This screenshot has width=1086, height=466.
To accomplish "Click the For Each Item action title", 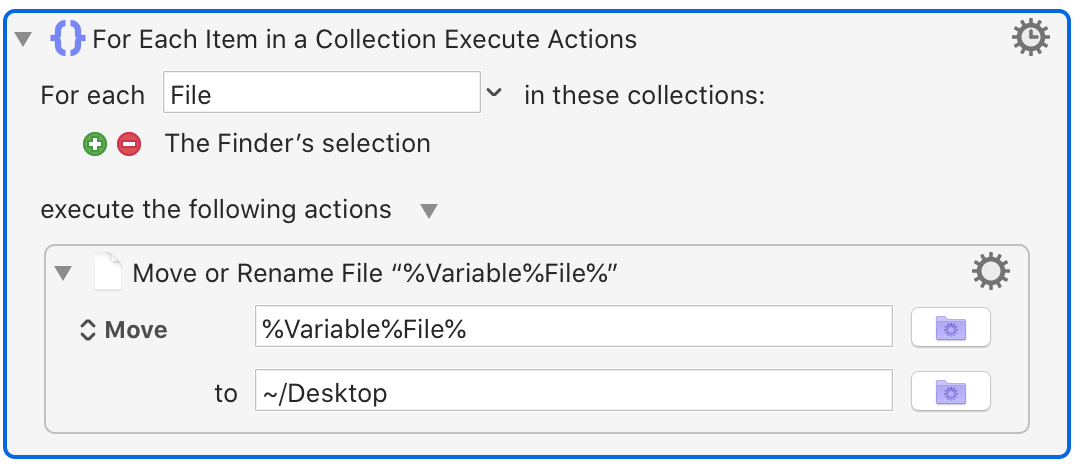I will [x=364, y=39].
